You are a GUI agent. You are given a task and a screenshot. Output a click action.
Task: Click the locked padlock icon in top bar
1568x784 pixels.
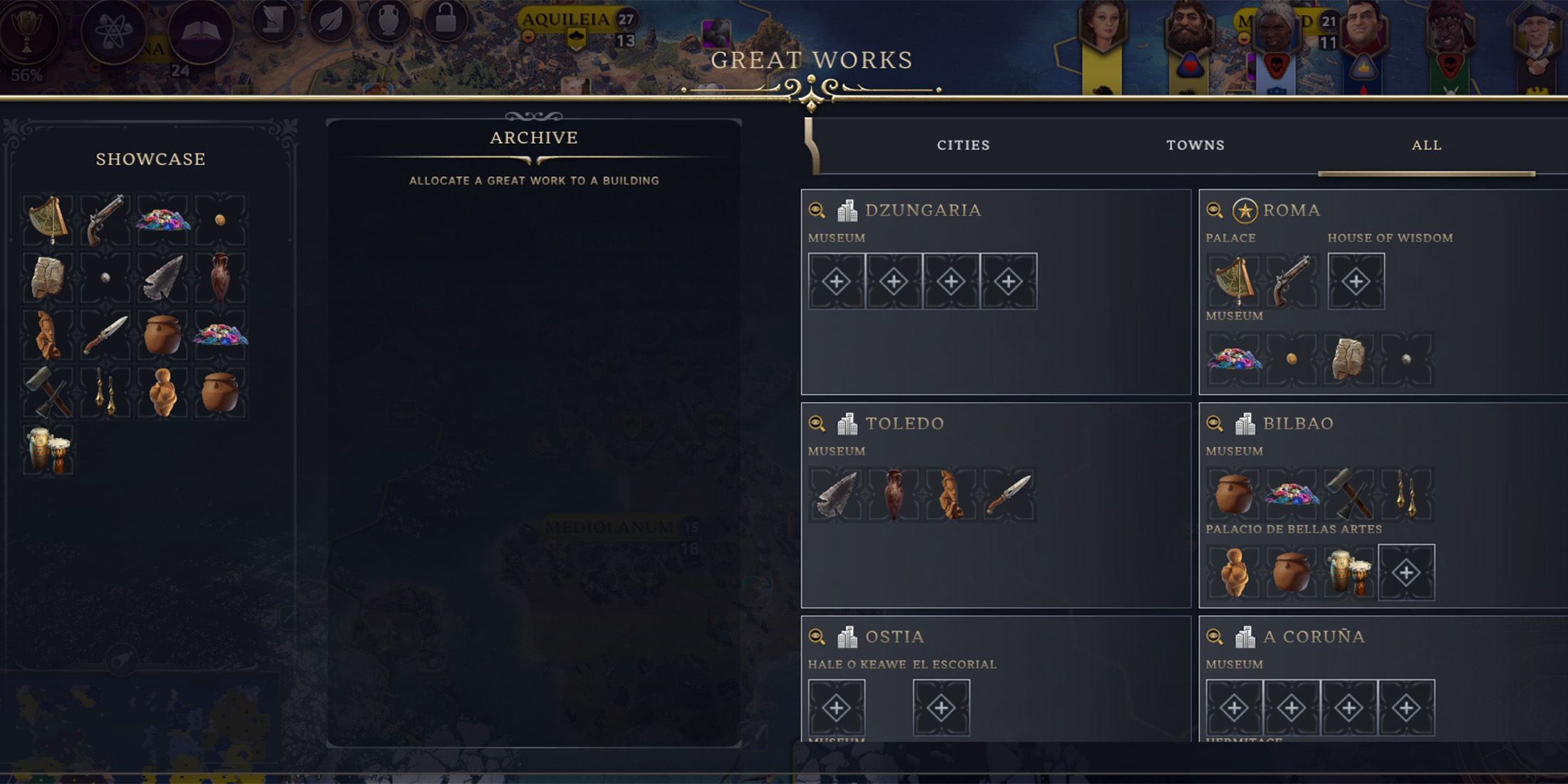(445, 20)
